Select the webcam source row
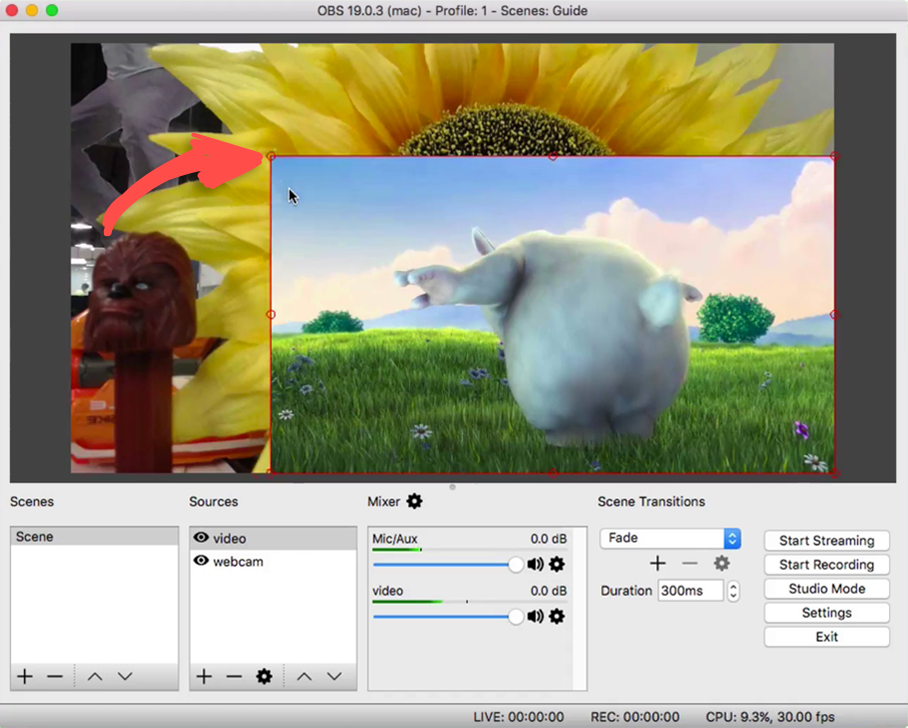 (273, 561)
